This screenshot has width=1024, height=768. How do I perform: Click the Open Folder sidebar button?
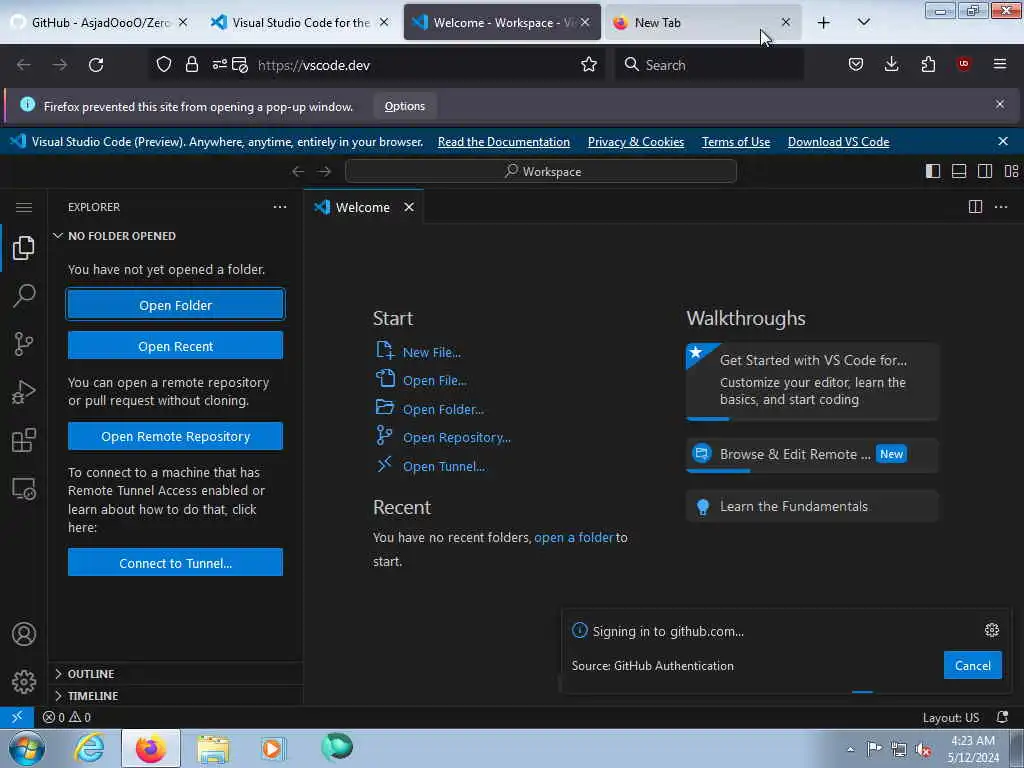(175, 305)
